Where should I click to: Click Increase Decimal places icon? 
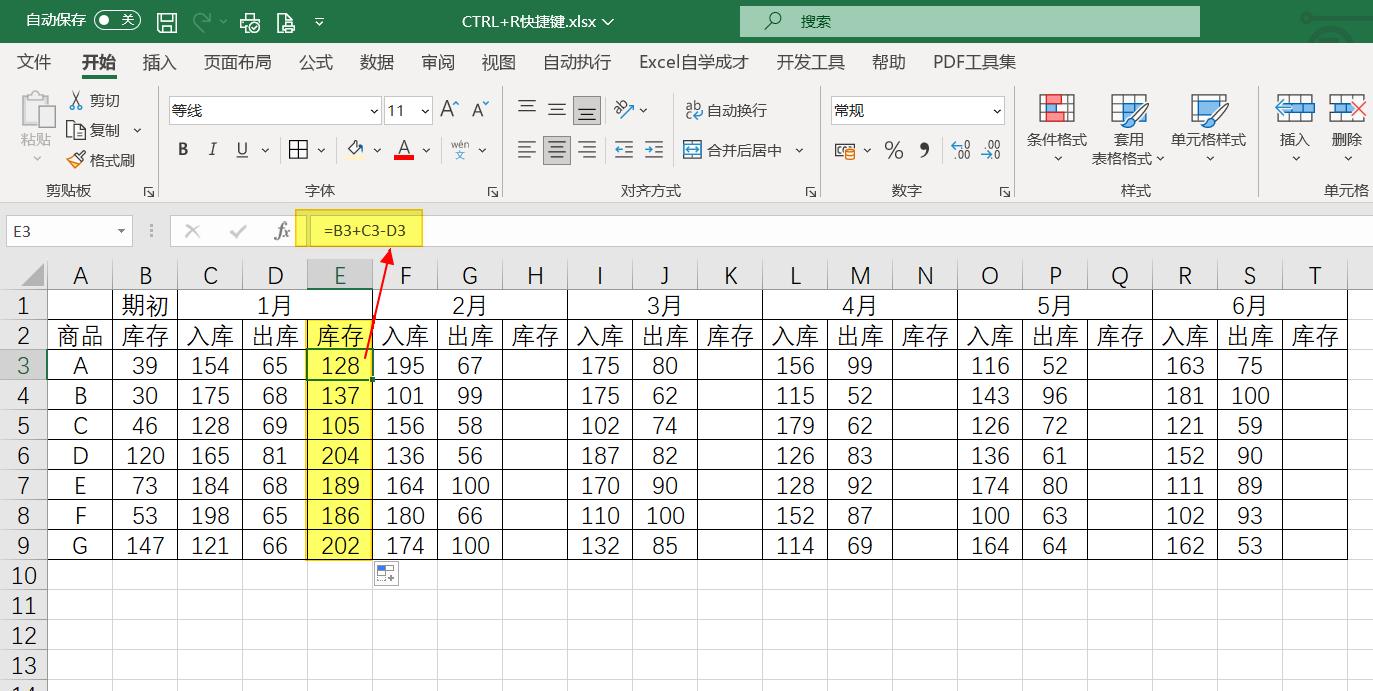(961, 151)
